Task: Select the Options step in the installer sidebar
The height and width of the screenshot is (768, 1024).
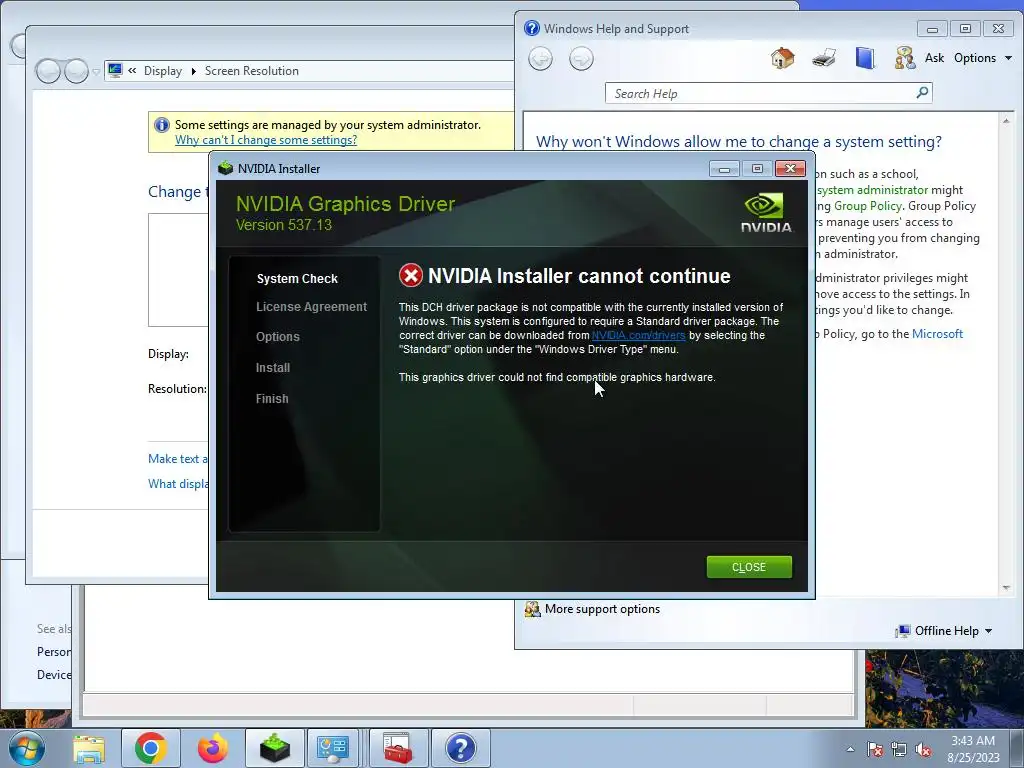Action: [x=278, y=337]
